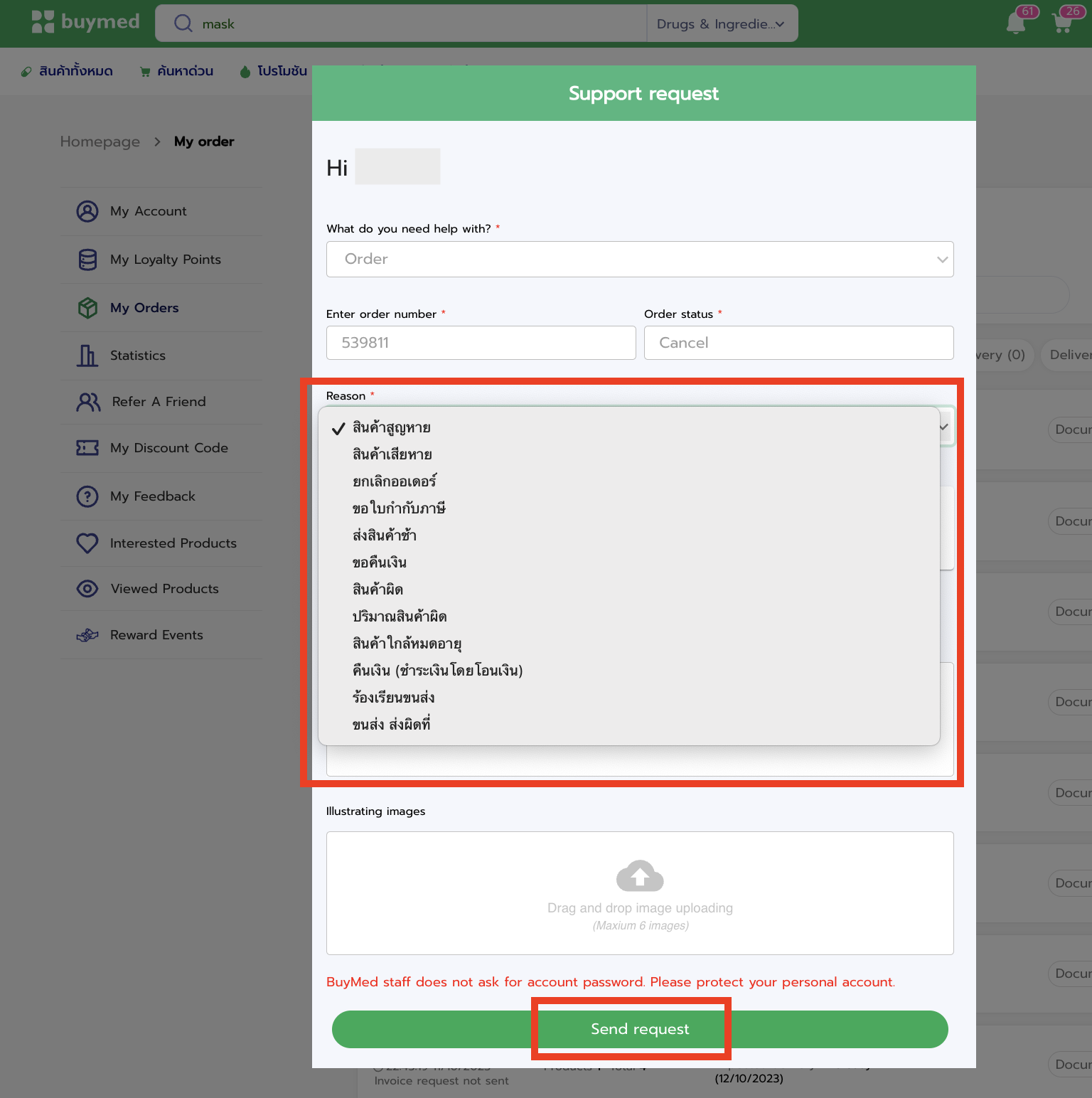Click the Statistics chart icon
1092x1098 pixels.
point(87,356)
